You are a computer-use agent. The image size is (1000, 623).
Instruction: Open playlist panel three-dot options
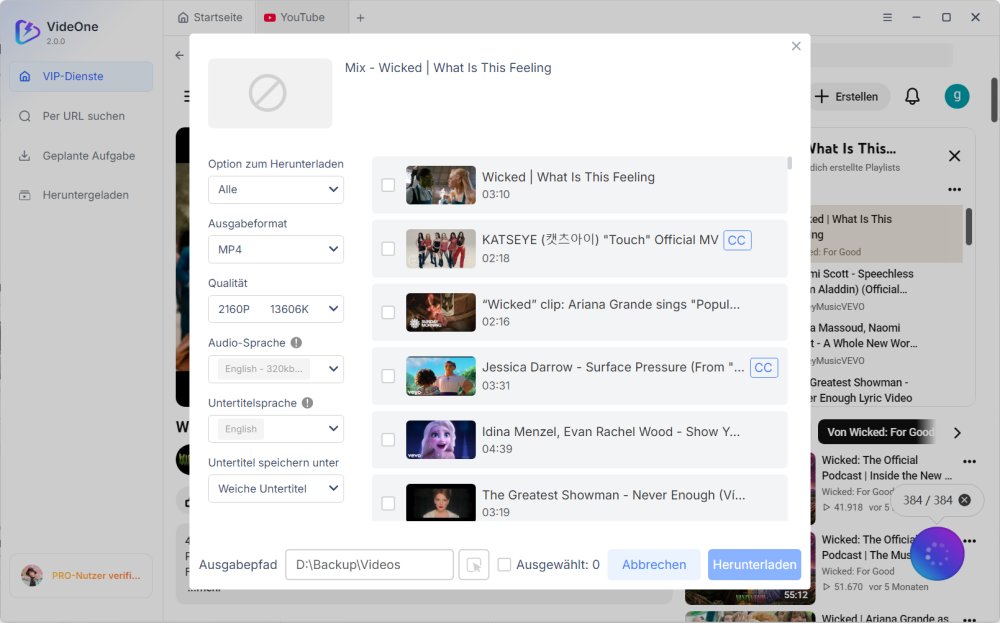(x=955, y=189)
